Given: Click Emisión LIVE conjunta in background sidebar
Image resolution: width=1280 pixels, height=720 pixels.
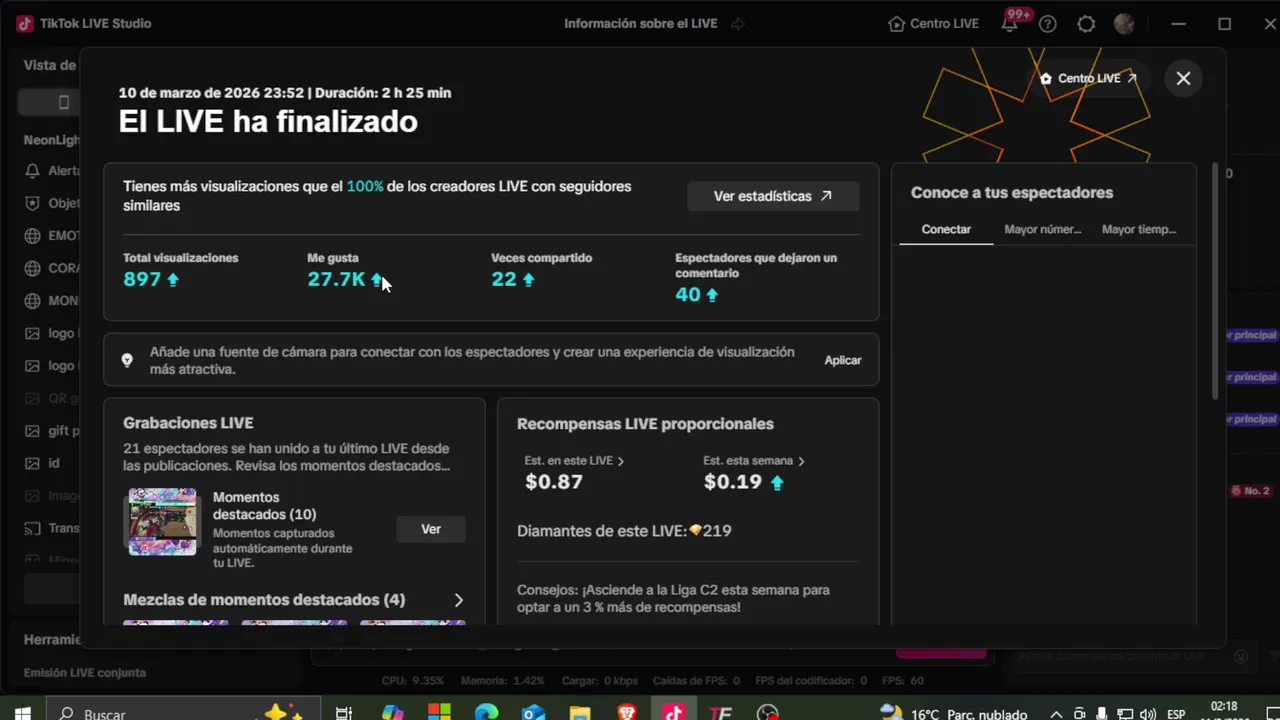Looking at the screenshot, I should click(x=85, y=673).
